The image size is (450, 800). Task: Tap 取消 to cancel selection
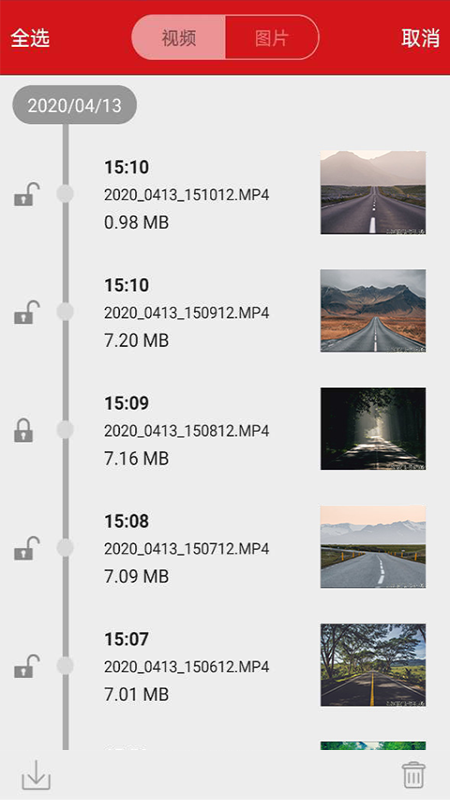click(420, 38)
